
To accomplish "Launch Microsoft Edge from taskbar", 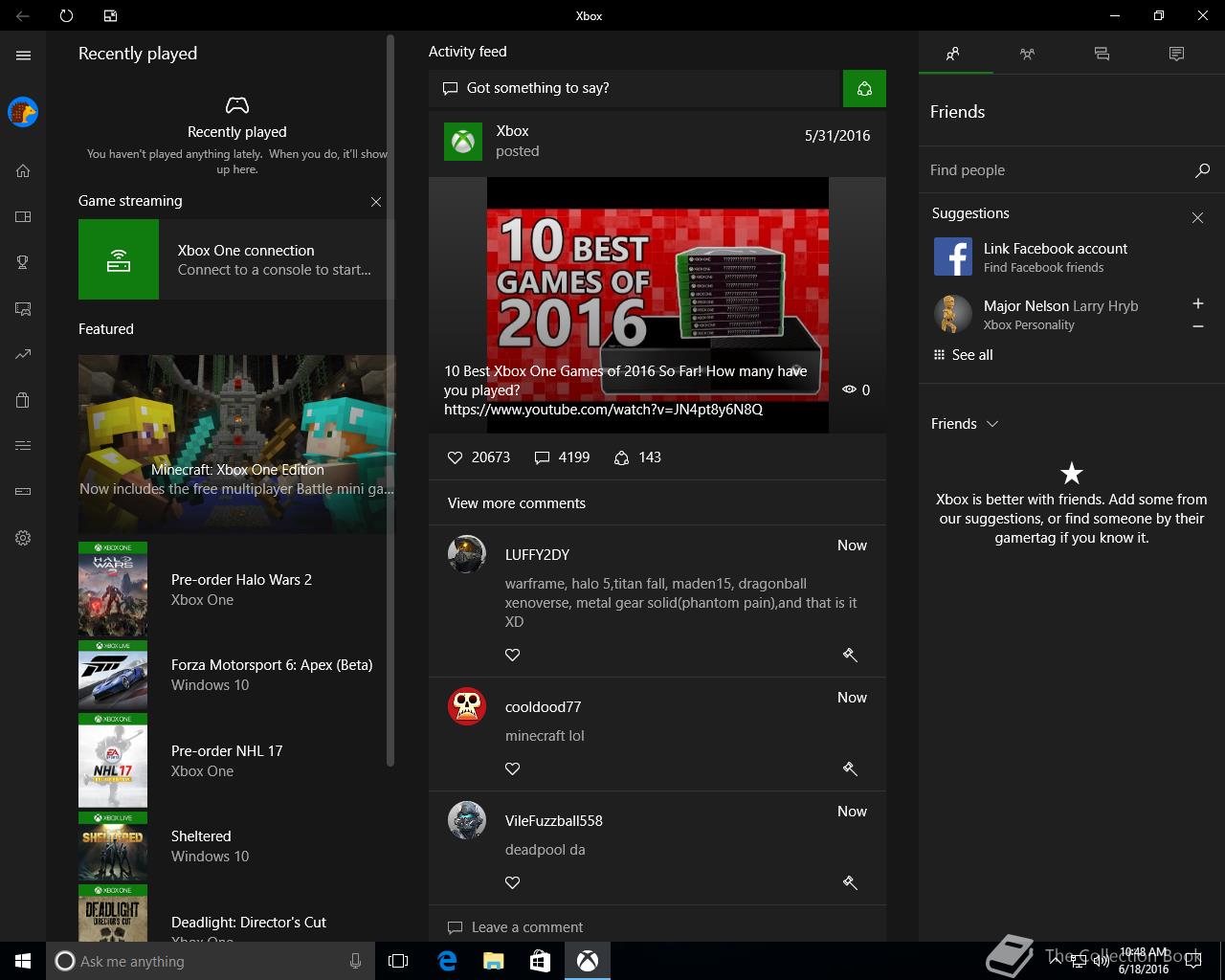I will (446, 961).
